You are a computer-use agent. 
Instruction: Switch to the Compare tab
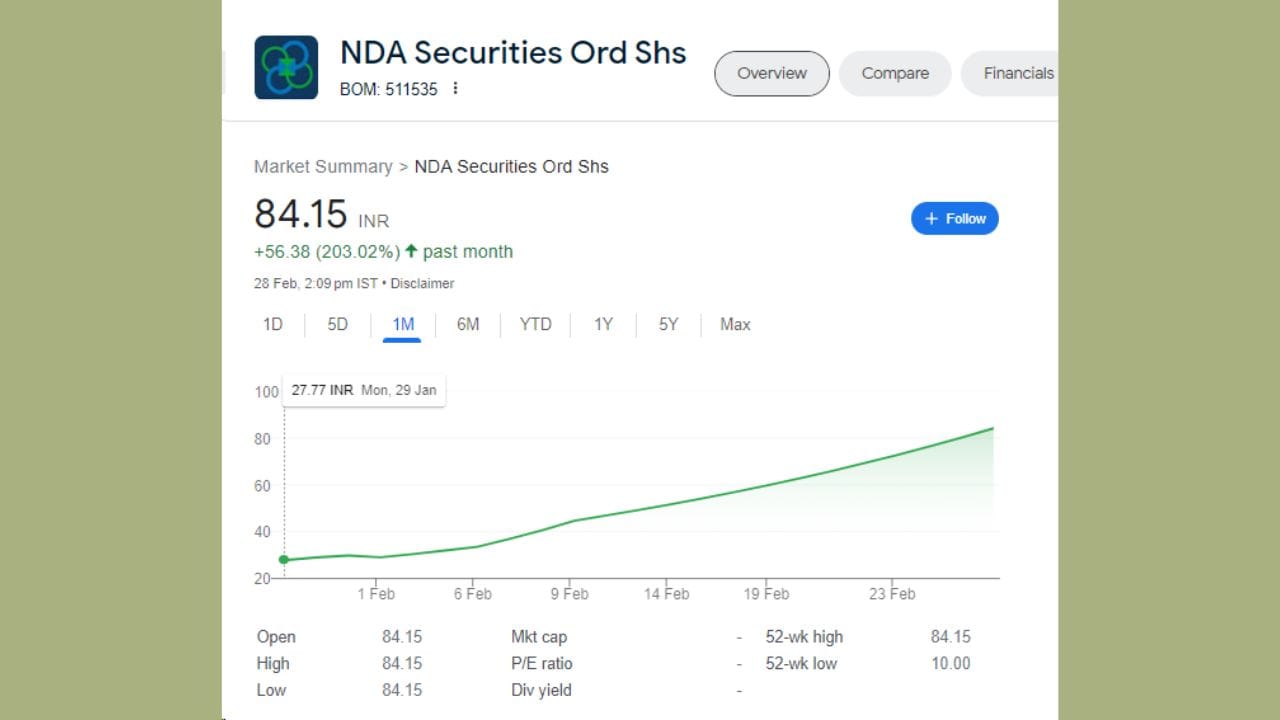tap(894, 73)
